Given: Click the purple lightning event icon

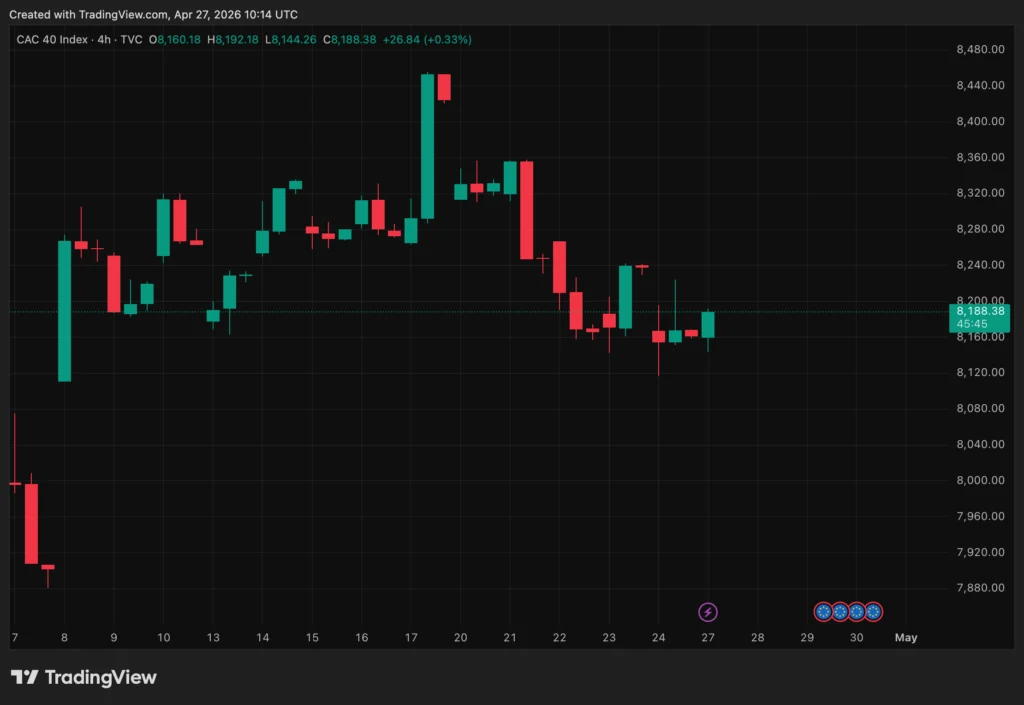Looking at the screenshot, I should pos(708,611).
